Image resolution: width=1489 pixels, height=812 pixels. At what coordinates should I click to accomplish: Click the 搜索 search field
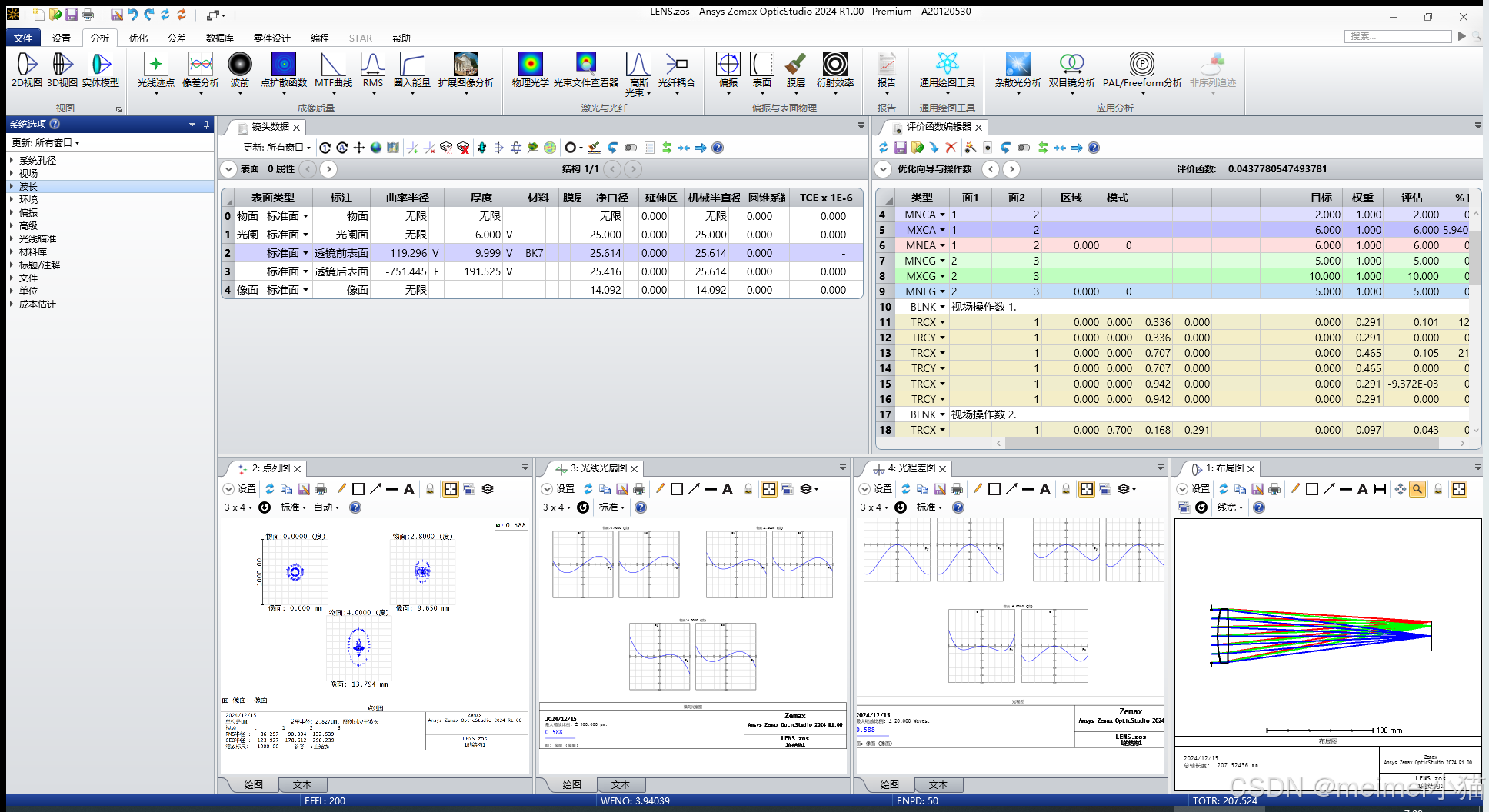click(x=1397, y=36)
